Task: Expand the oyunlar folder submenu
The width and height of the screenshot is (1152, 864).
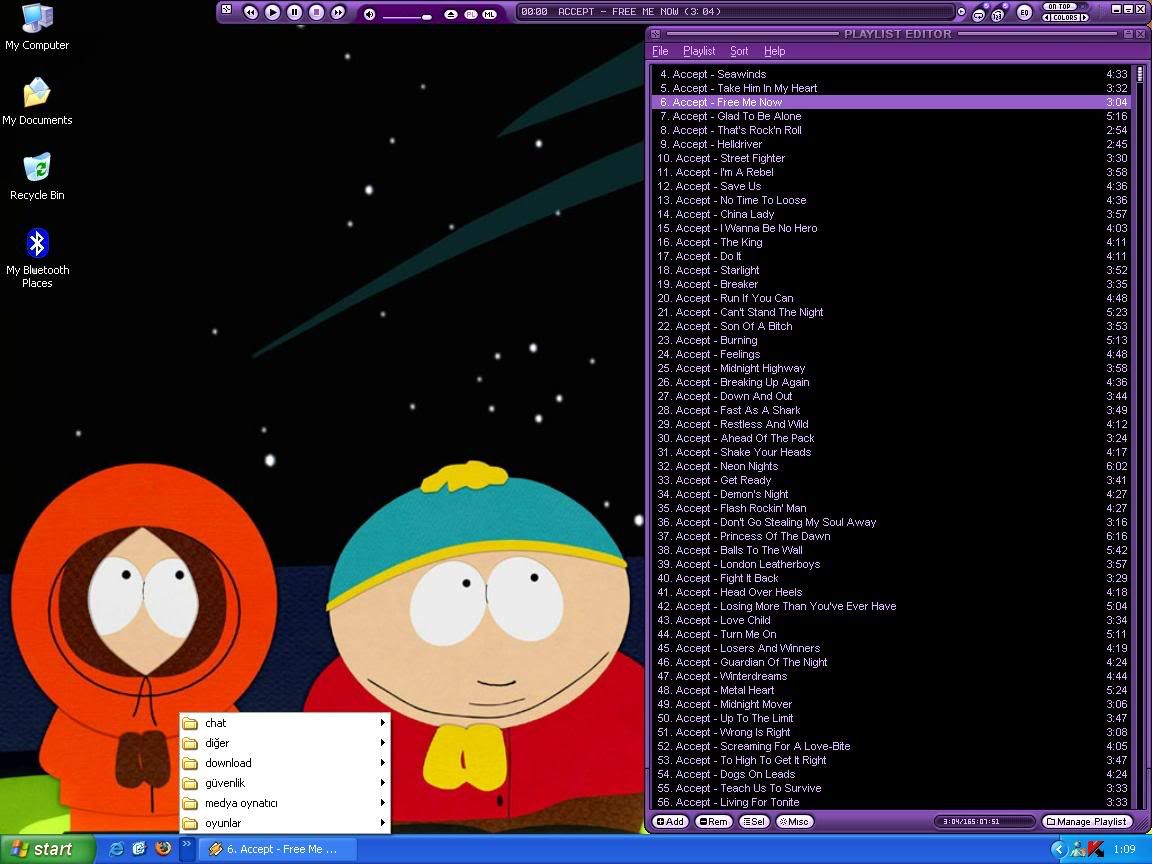Action: [285, 823]
